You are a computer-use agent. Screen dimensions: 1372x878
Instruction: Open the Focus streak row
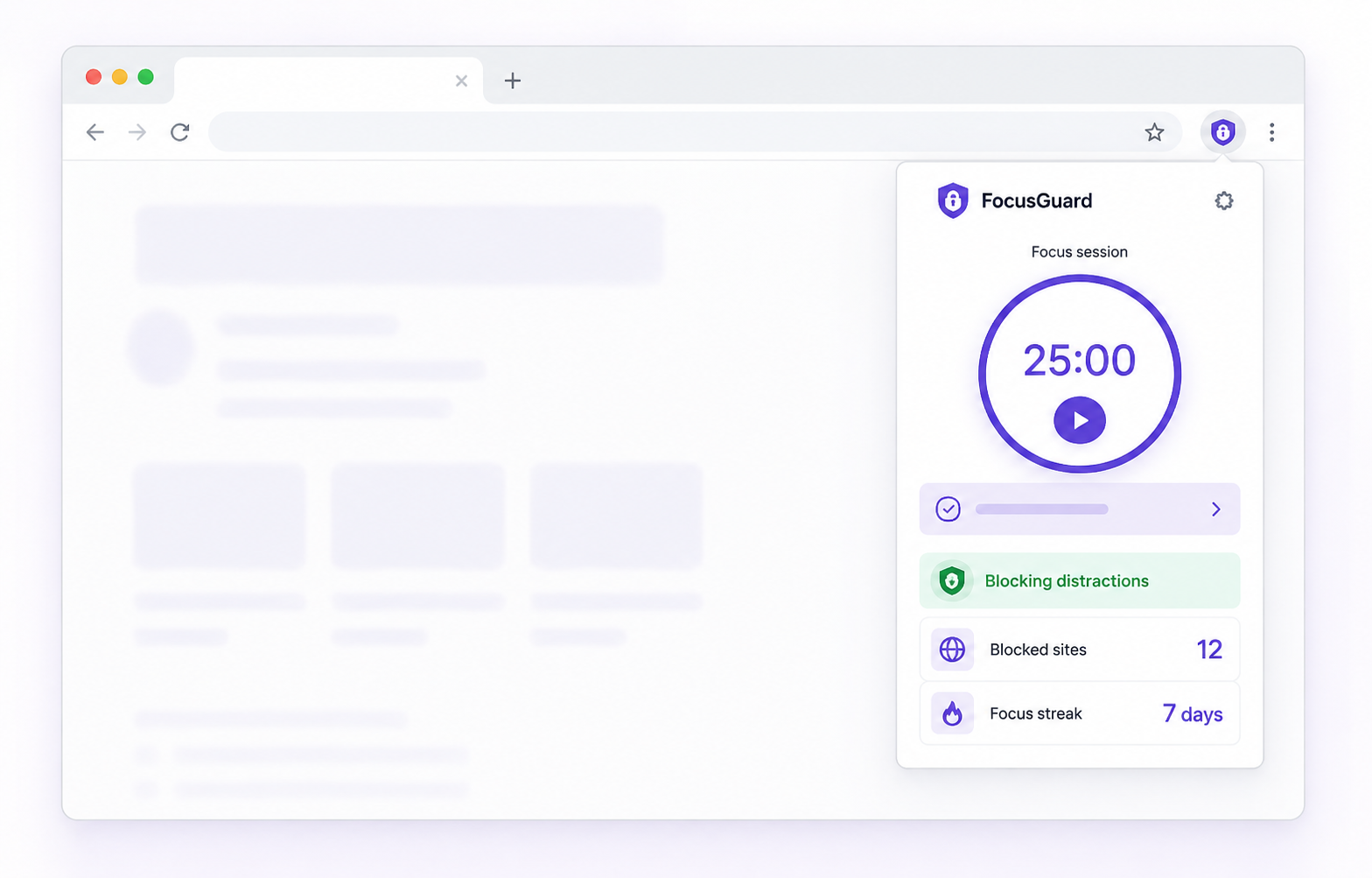click(x=1080, y=713)
